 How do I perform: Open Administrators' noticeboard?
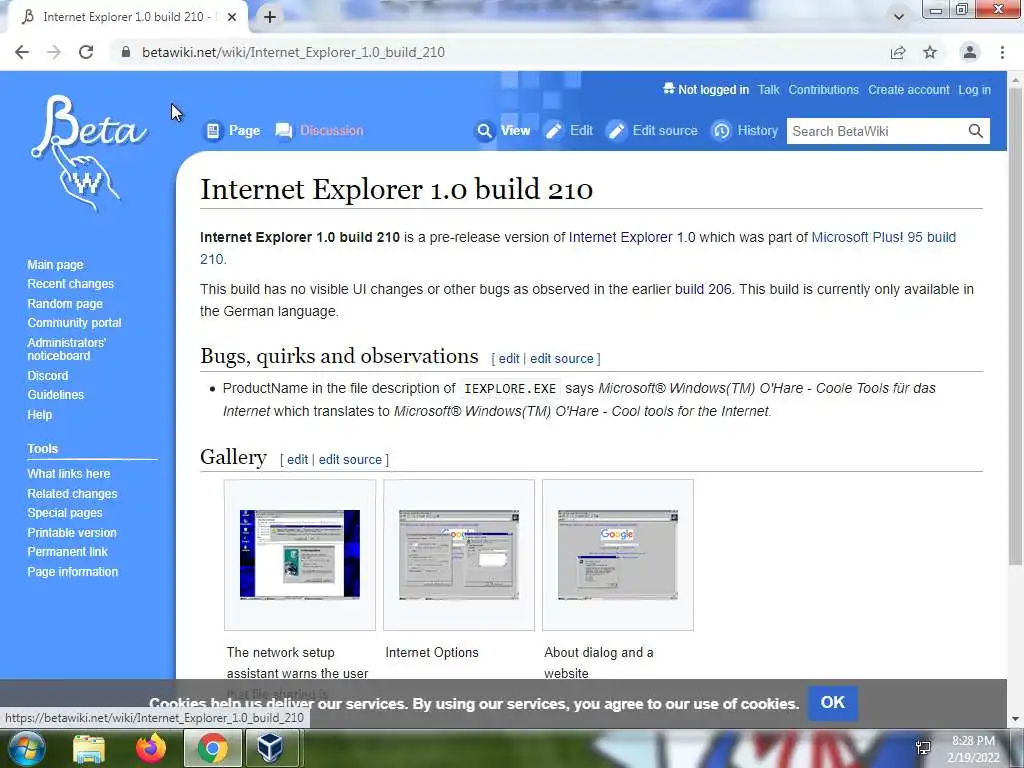click(x=66, y=349)
